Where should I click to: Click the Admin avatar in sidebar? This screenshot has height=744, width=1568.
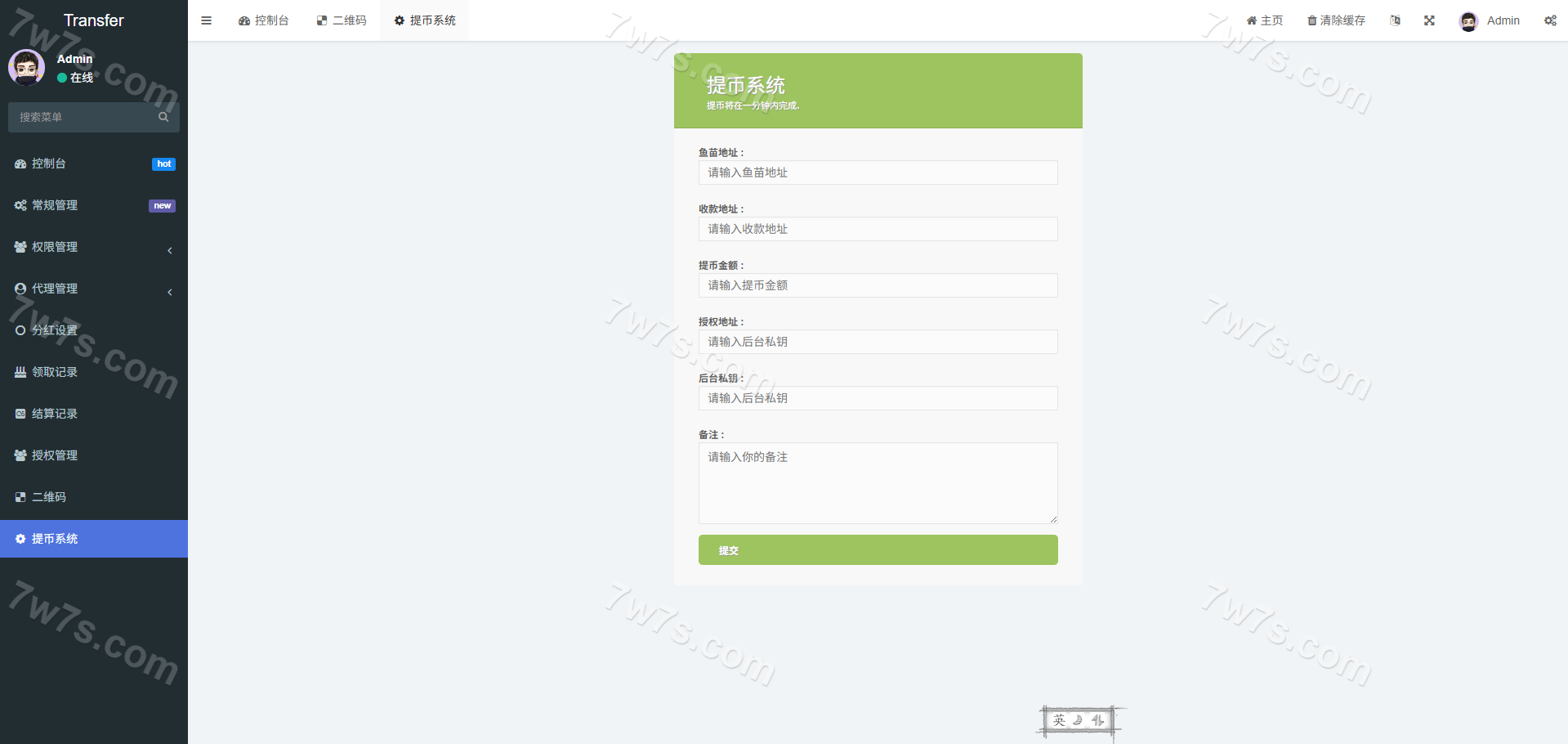coord(26,68)
